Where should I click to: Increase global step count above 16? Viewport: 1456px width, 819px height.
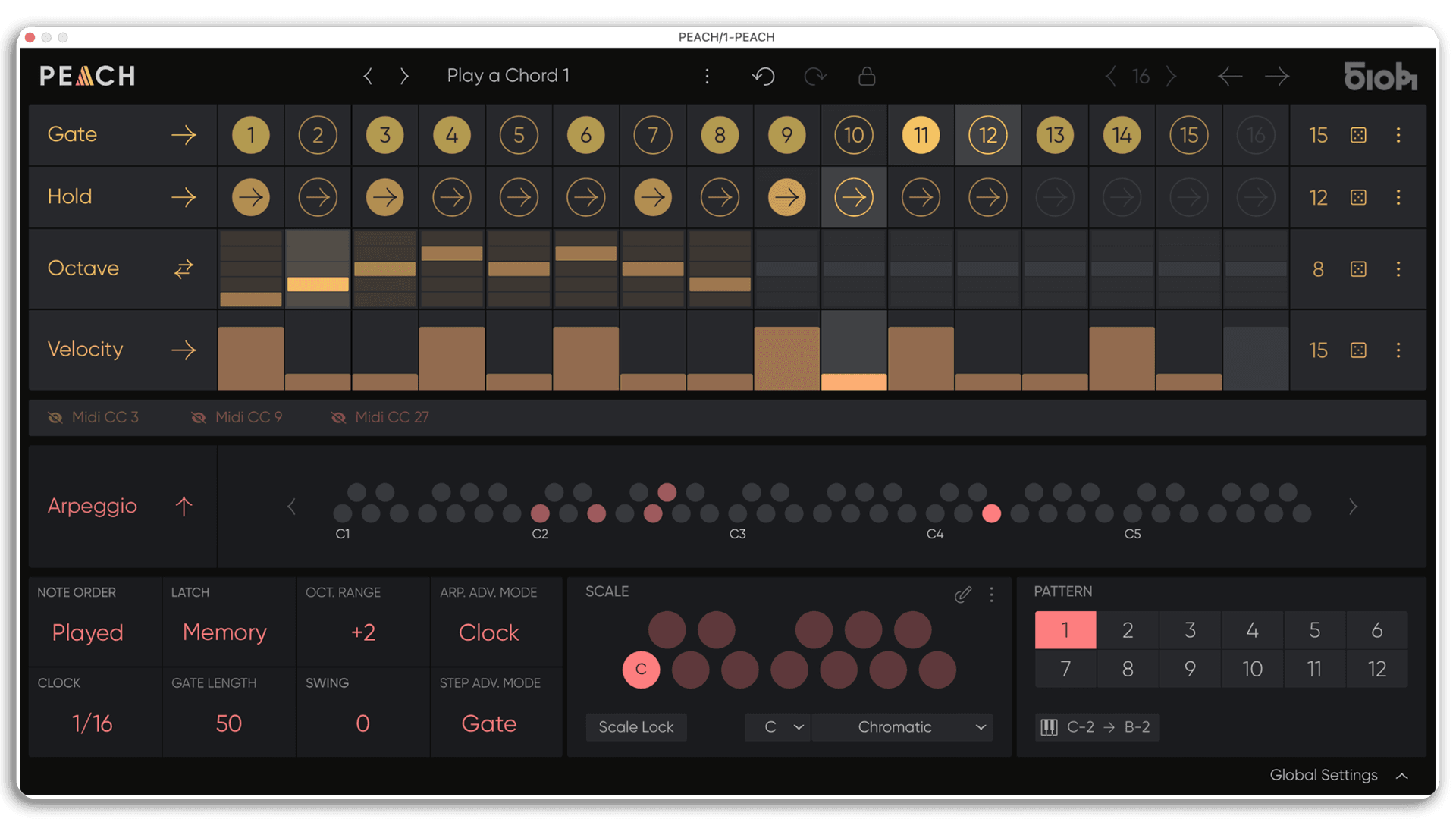(1172, 76)
